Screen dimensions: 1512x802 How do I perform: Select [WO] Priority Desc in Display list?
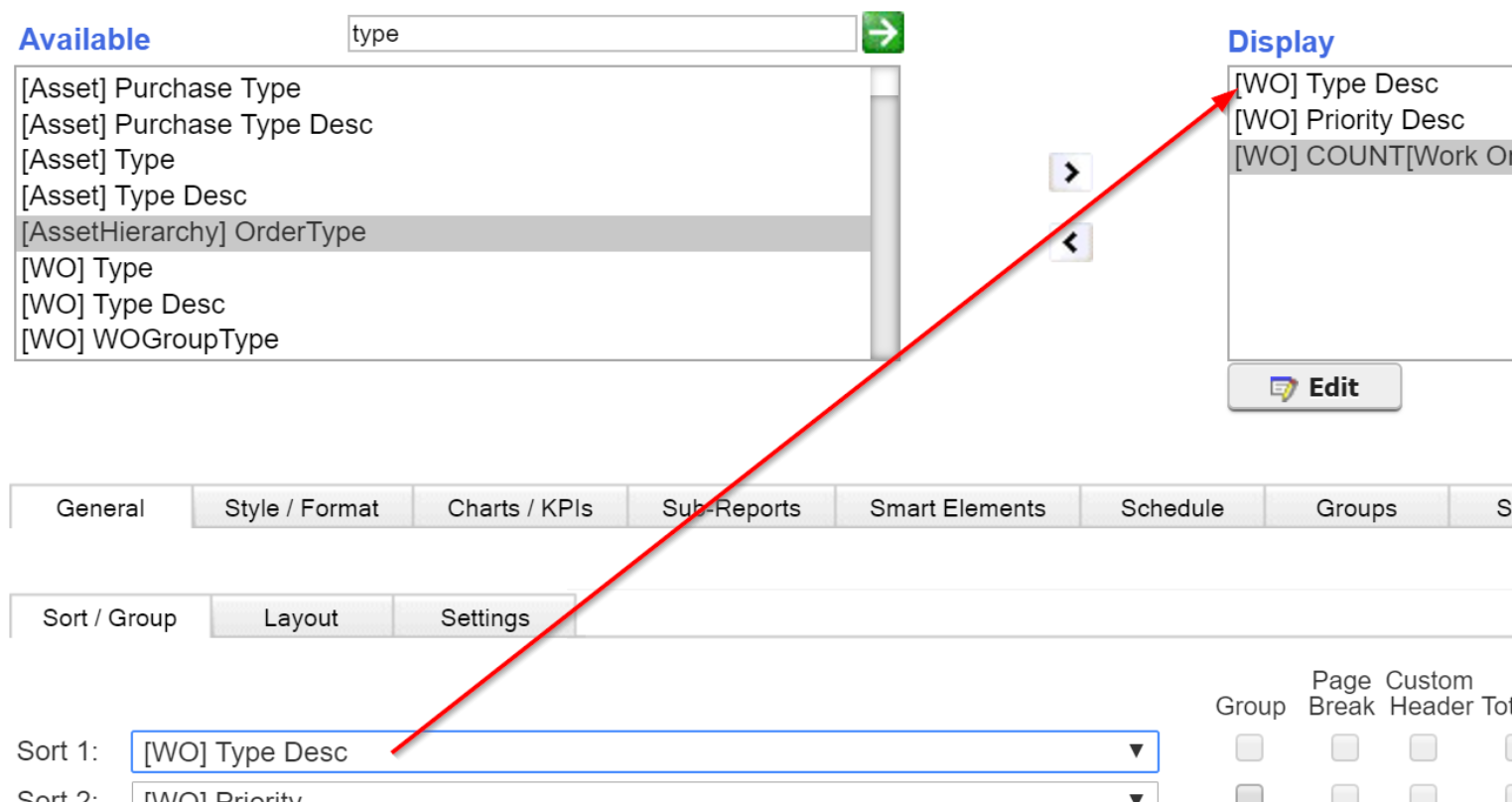(1349, 120)
